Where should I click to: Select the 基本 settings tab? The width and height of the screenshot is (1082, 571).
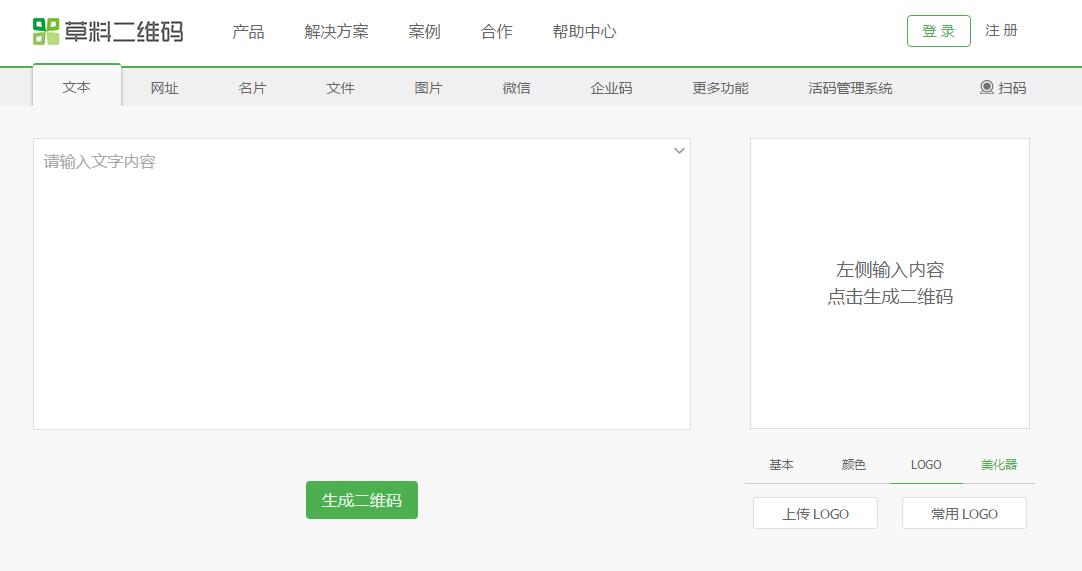coord(781,465)
